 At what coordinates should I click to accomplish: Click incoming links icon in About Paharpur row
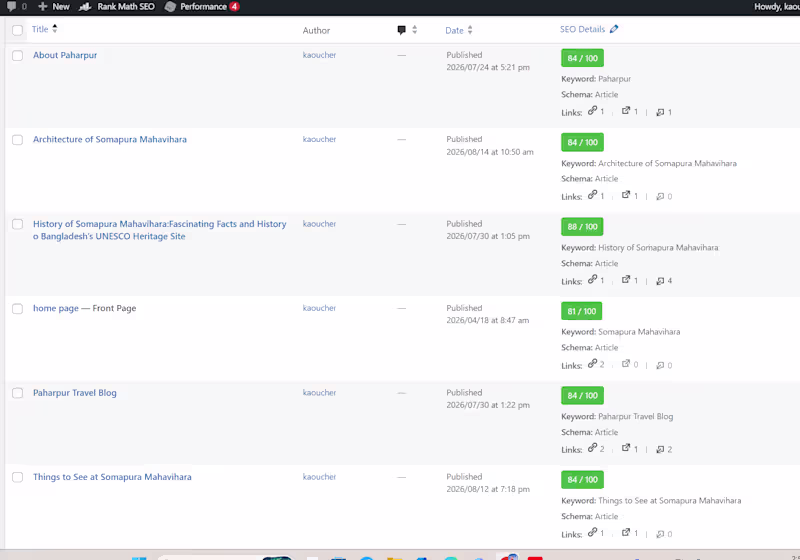(x=660, y=112)
